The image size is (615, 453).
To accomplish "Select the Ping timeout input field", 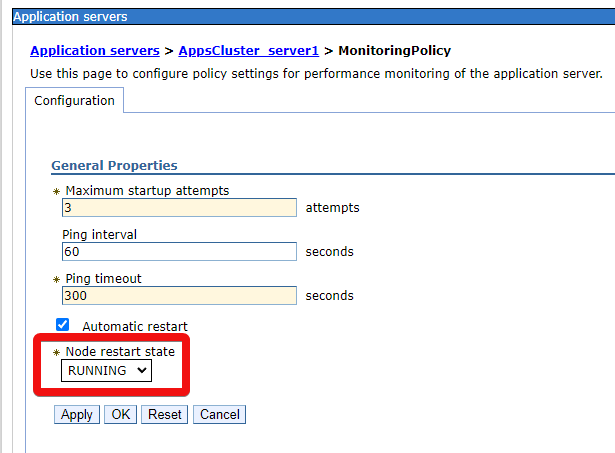I will [x=179, y=296].
